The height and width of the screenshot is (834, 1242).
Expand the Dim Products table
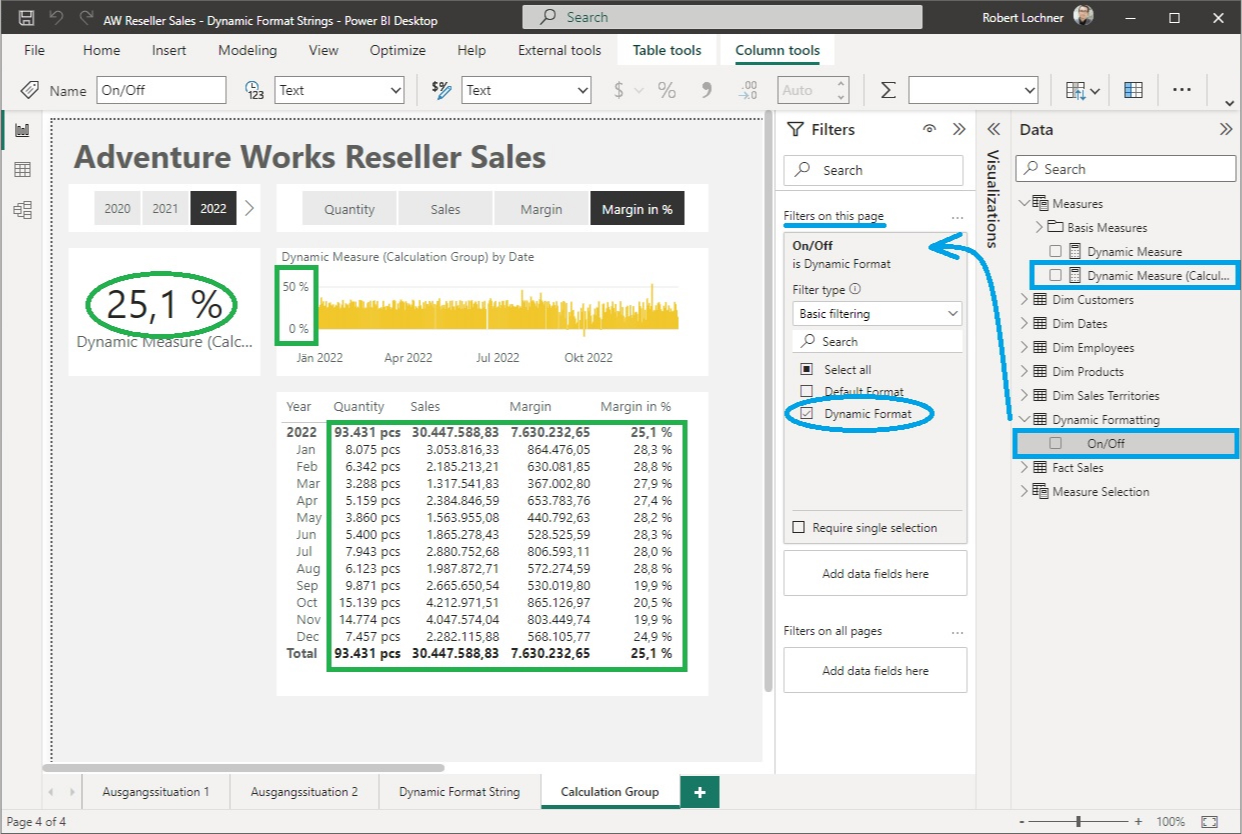1024,371
